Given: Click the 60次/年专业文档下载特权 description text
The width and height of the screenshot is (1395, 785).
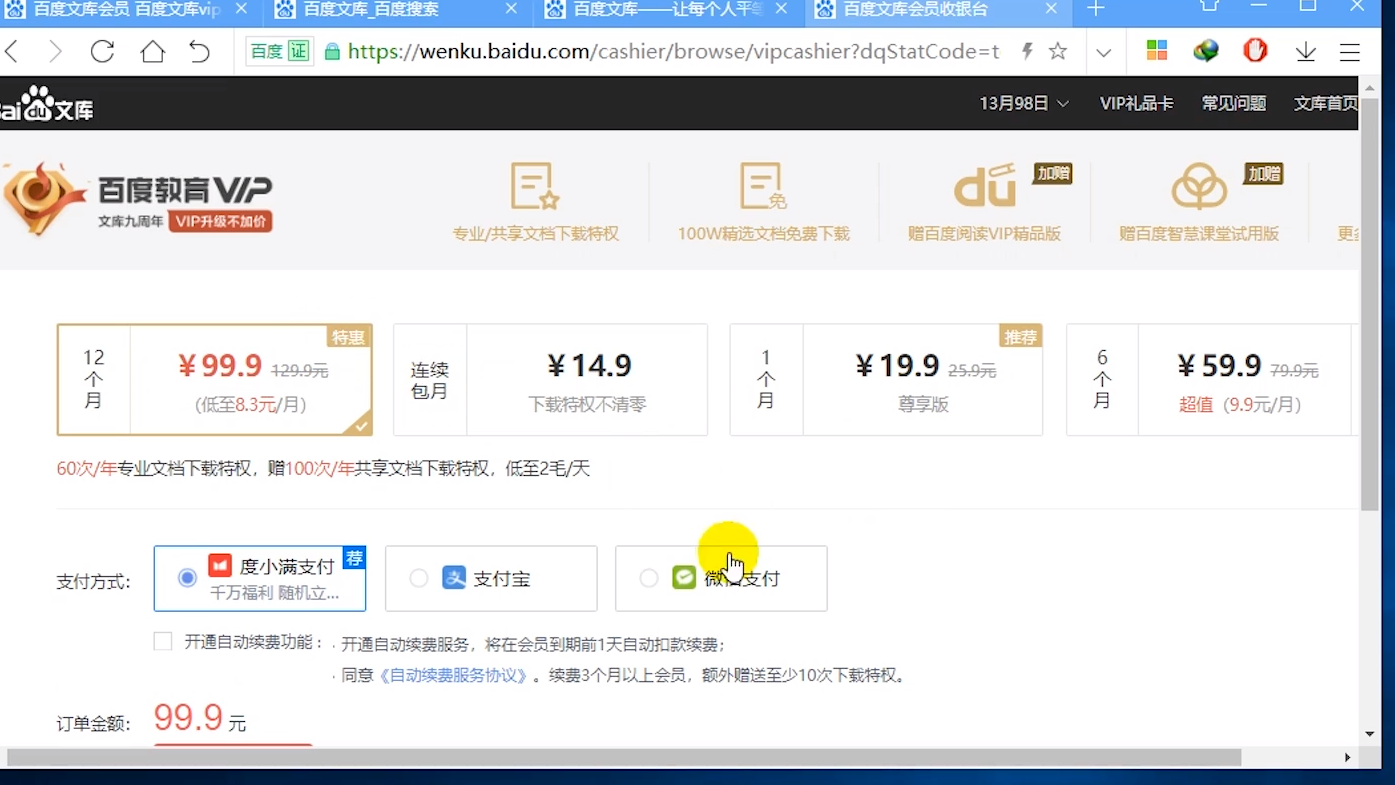Looking at the screenshot, I should pyautogui.click(x=323, y=468).
